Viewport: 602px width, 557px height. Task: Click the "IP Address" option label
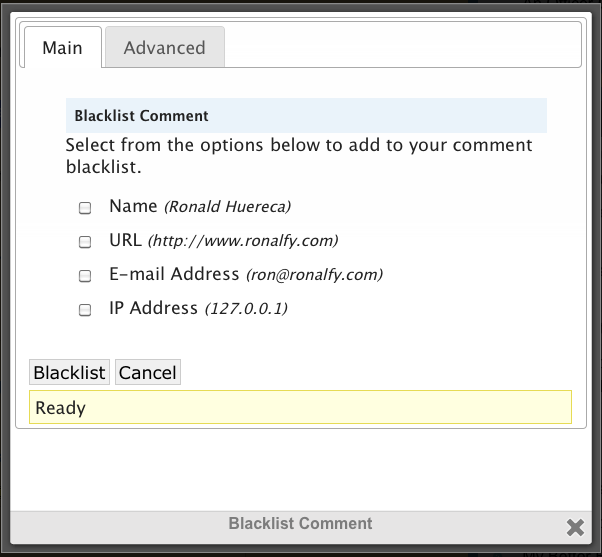point(154,308)
